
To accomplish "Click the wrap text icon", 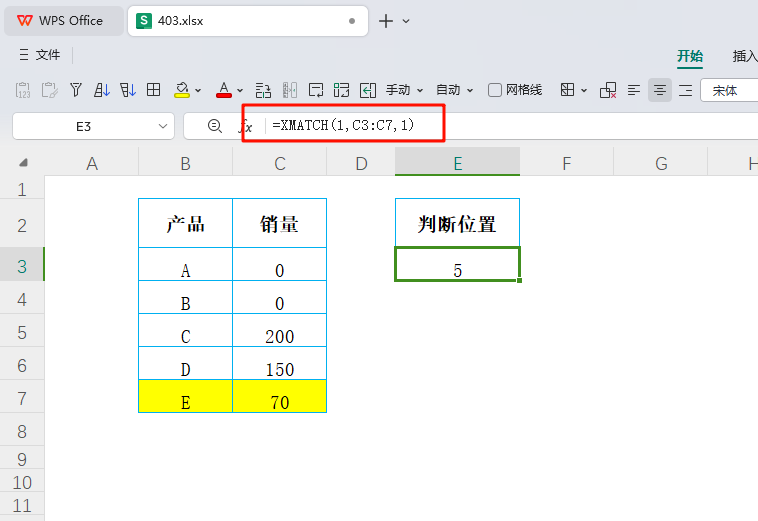I will click(316, 90).
